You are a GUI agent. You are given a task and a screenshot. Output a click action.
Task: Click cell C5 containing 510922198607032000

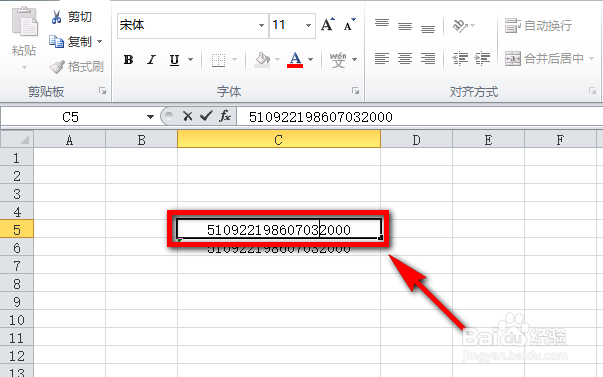[279, 230]
